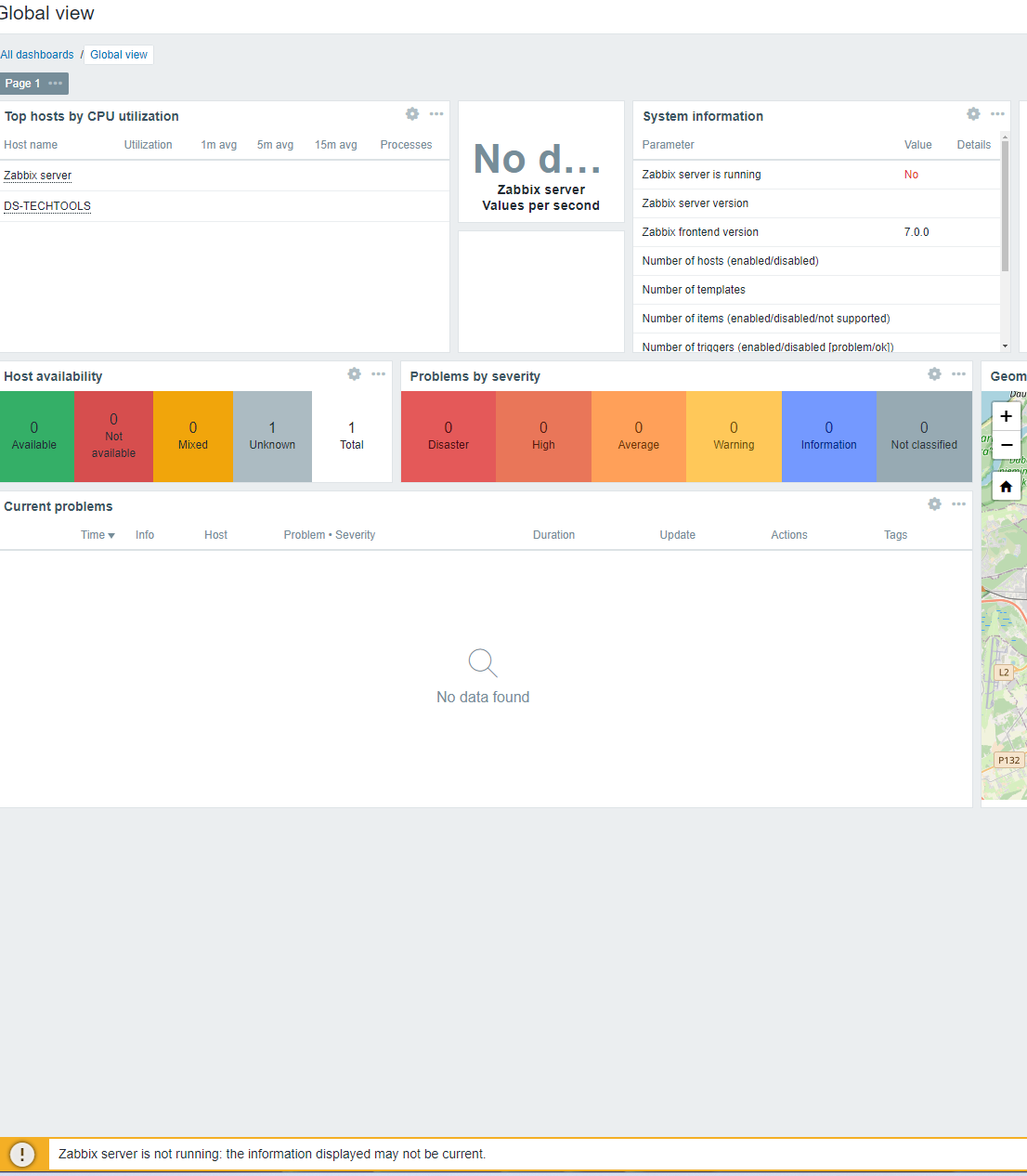Click the 7.0.0 frontend version value
The width and height of the screenshot is (1027, 1176).
pyautogui.click(x=916, y=232)
